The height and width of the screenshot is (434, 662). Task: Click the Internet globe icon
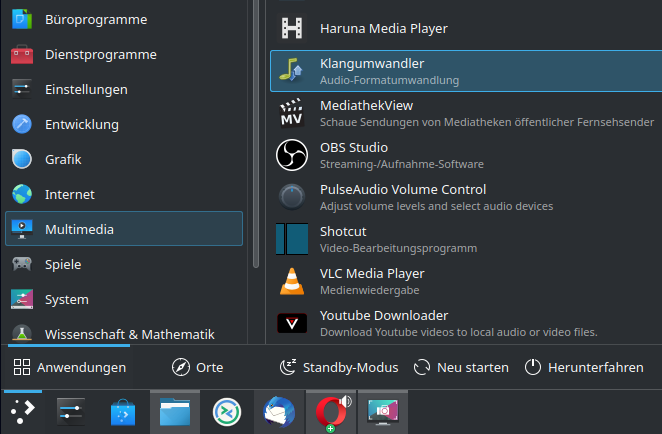(22, 195)
